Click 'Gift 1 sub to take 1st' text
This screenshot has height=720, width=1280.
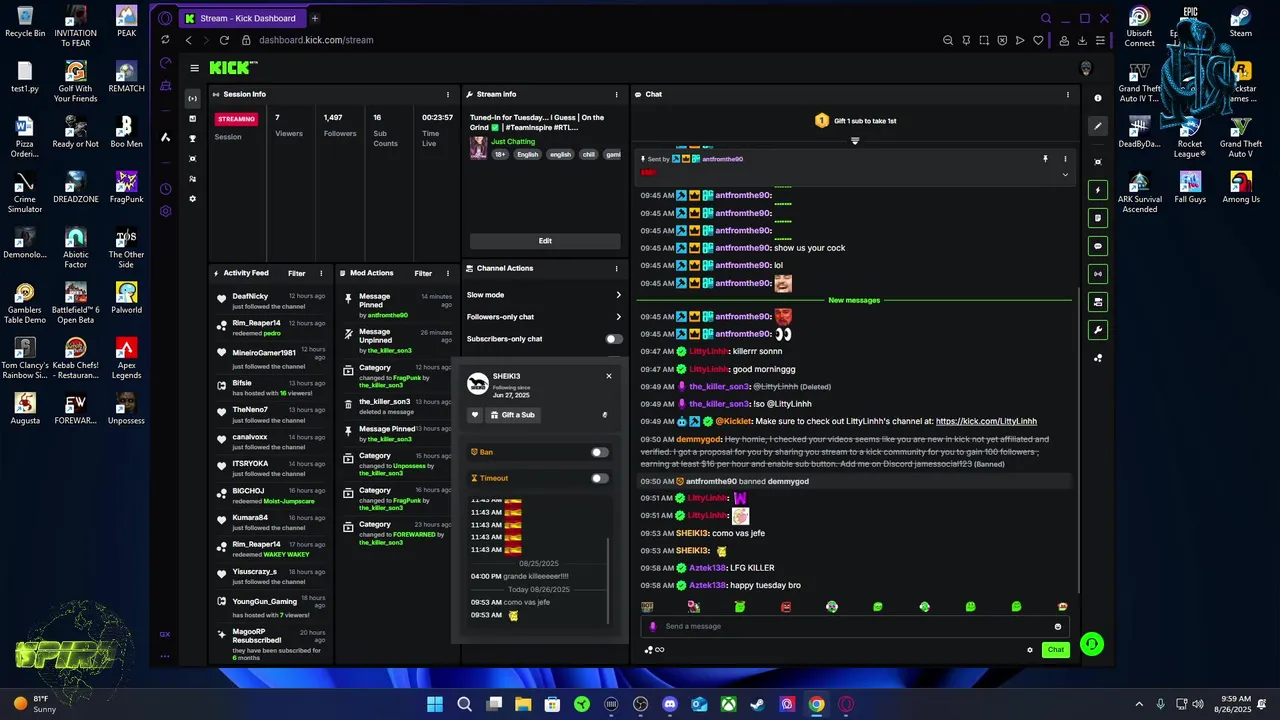pyautogui.click(x=865, y=121)
